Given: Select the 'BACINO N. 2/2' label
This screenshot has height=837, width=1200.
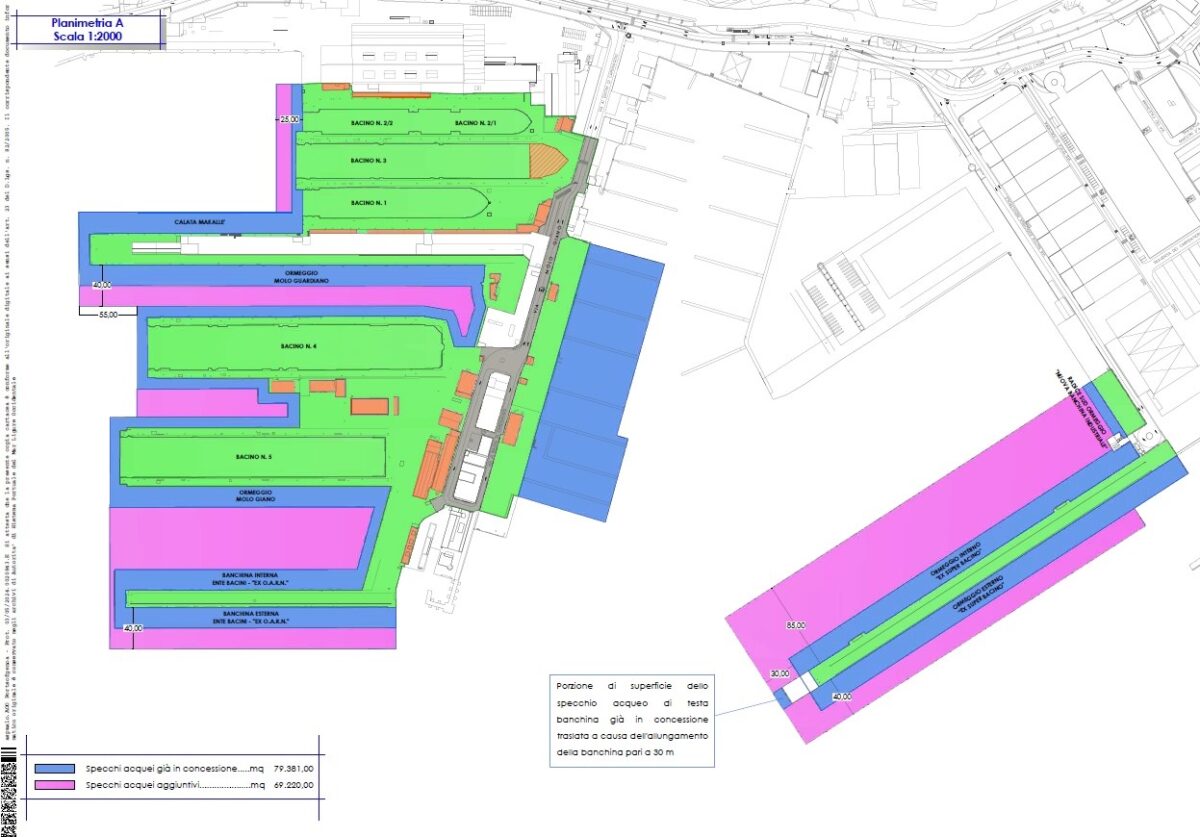Looking at the screenshot, I should (371, 122).
